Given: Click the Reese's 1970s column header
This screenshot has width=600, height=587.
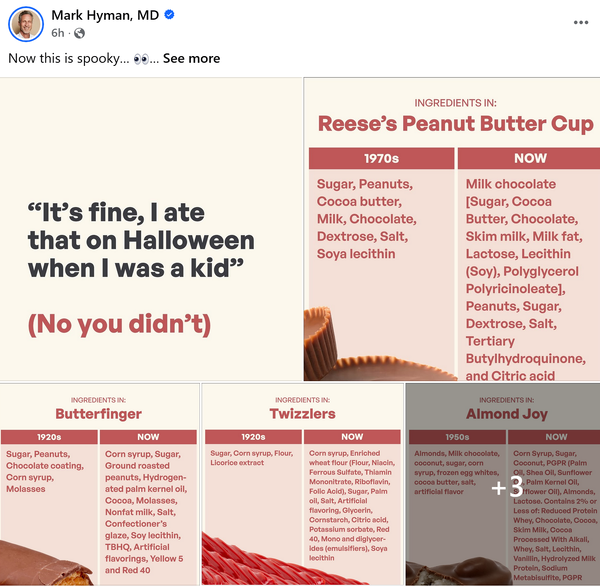Looking at the screenshot, I should click(380, 158).
